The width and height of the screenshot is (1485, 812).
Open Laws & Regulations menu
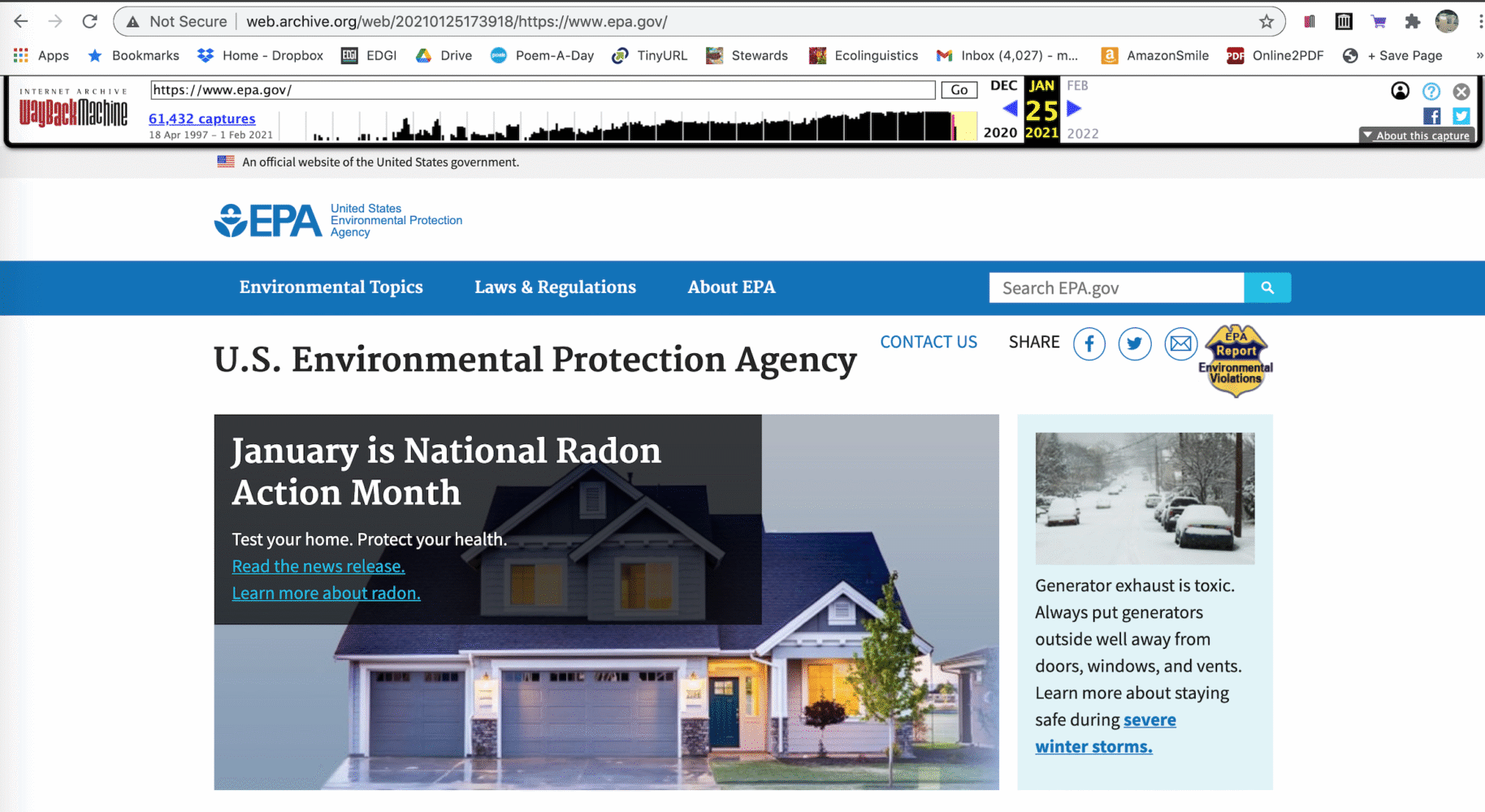coord(555,287)
